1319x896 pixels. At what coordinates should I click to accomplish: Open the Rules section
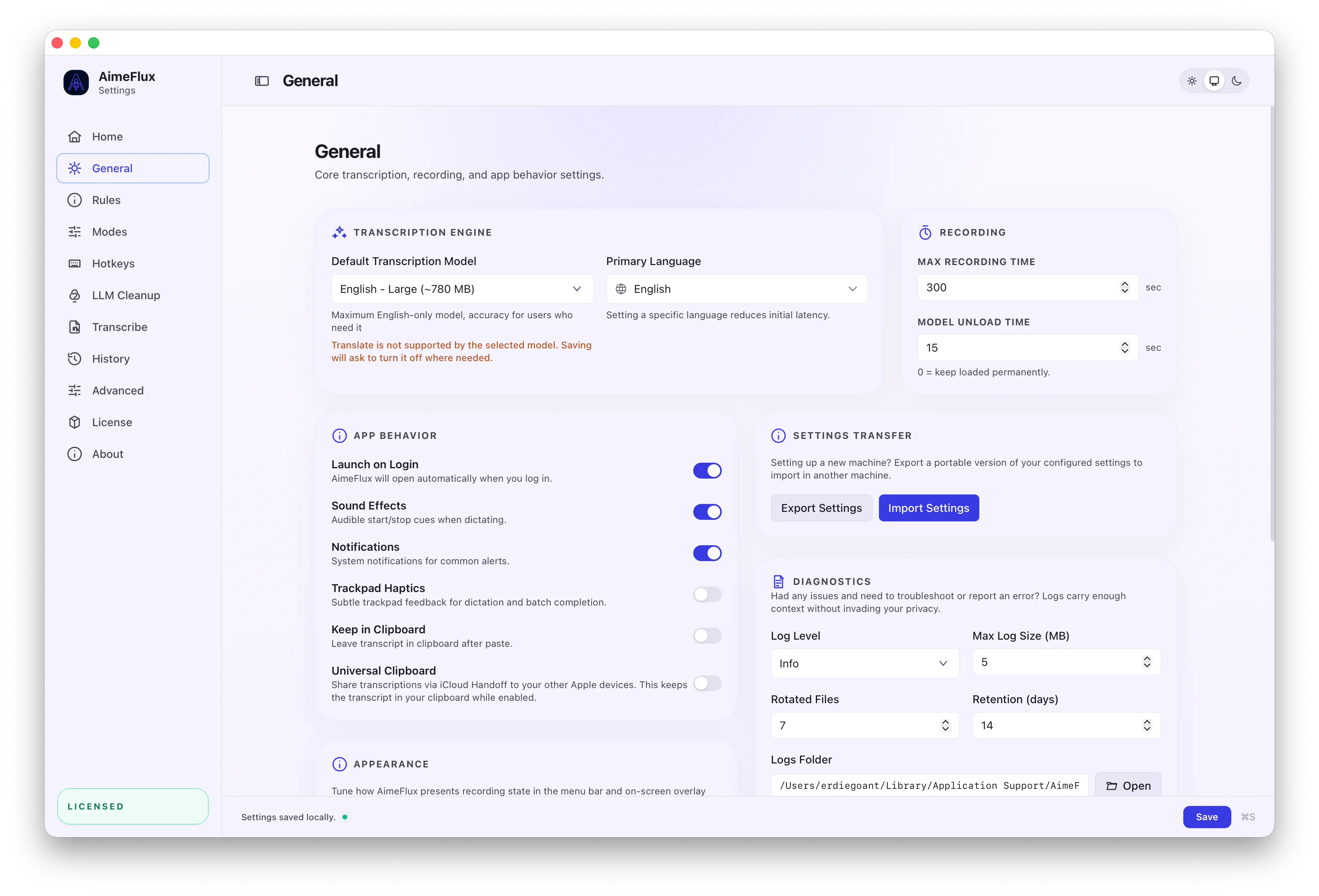pos(133,200)
